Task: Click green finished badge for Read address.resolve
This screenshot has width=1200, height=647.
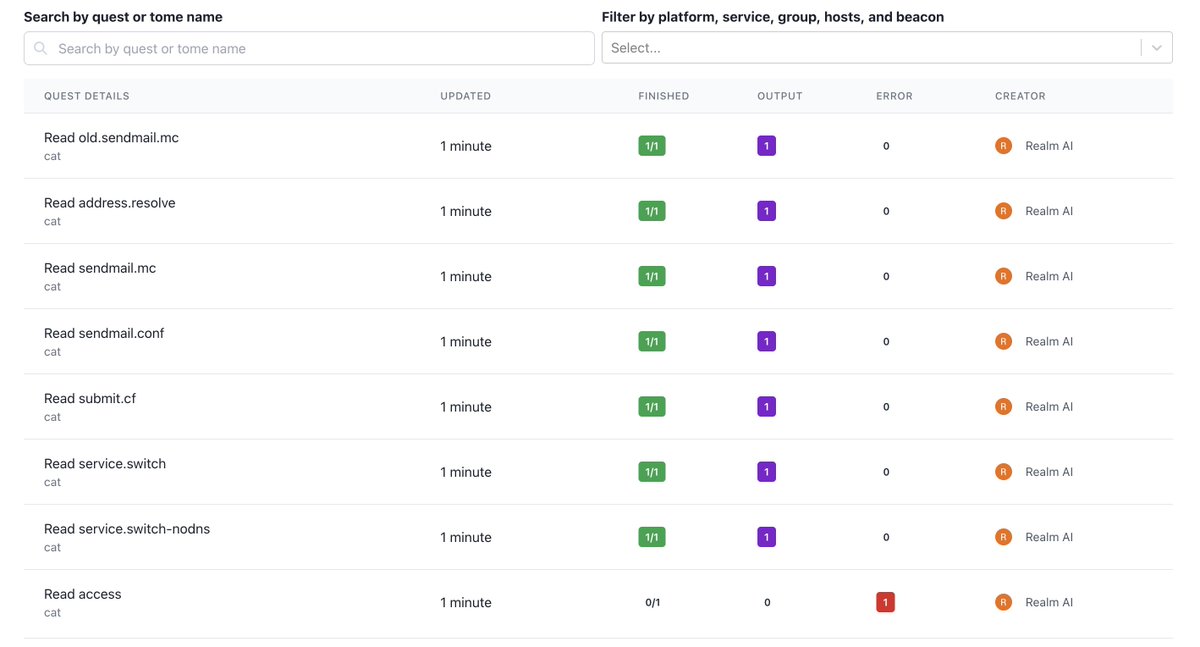Action: (651, 211)
